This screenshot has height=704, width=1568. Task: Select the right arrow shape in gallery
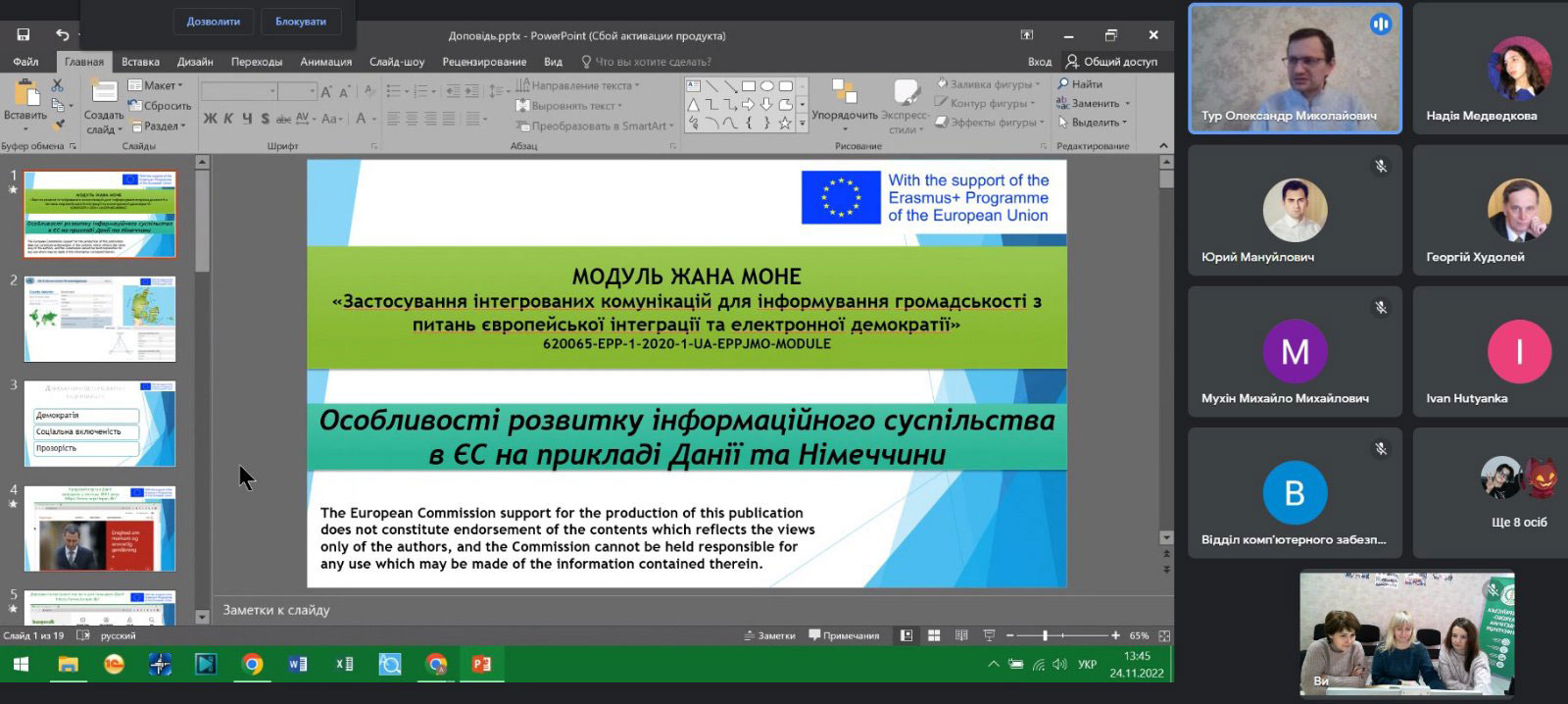[749, 104]
